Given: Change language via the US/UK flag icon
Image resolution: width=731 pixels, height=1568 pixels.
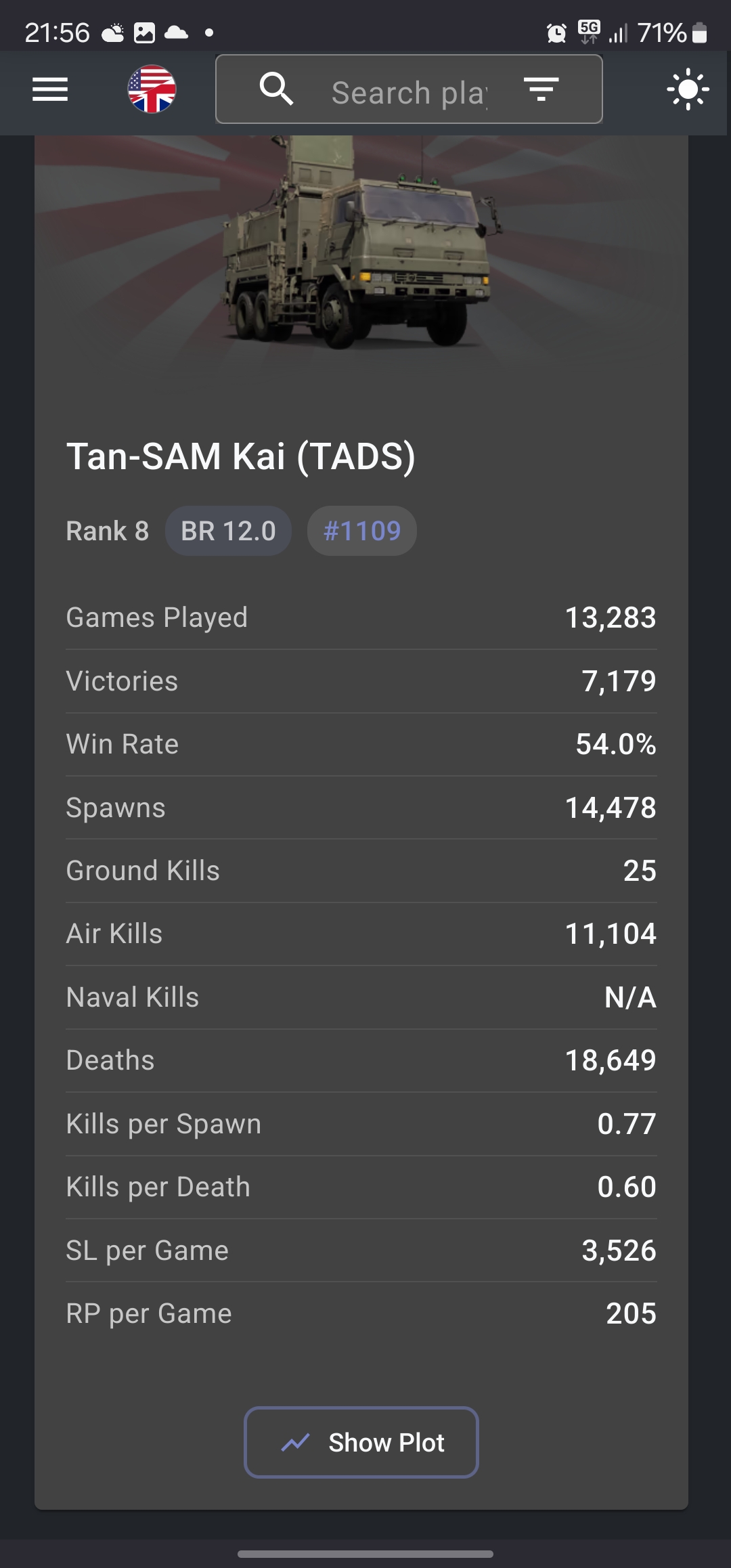Looking at the screenshot, I should (152, 89).
